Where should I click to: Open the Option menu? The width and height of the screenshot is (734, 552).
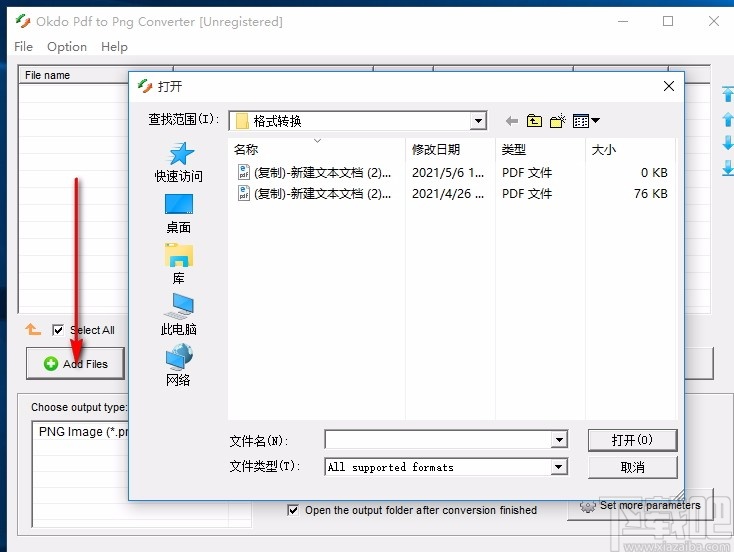tap(67, 47)
